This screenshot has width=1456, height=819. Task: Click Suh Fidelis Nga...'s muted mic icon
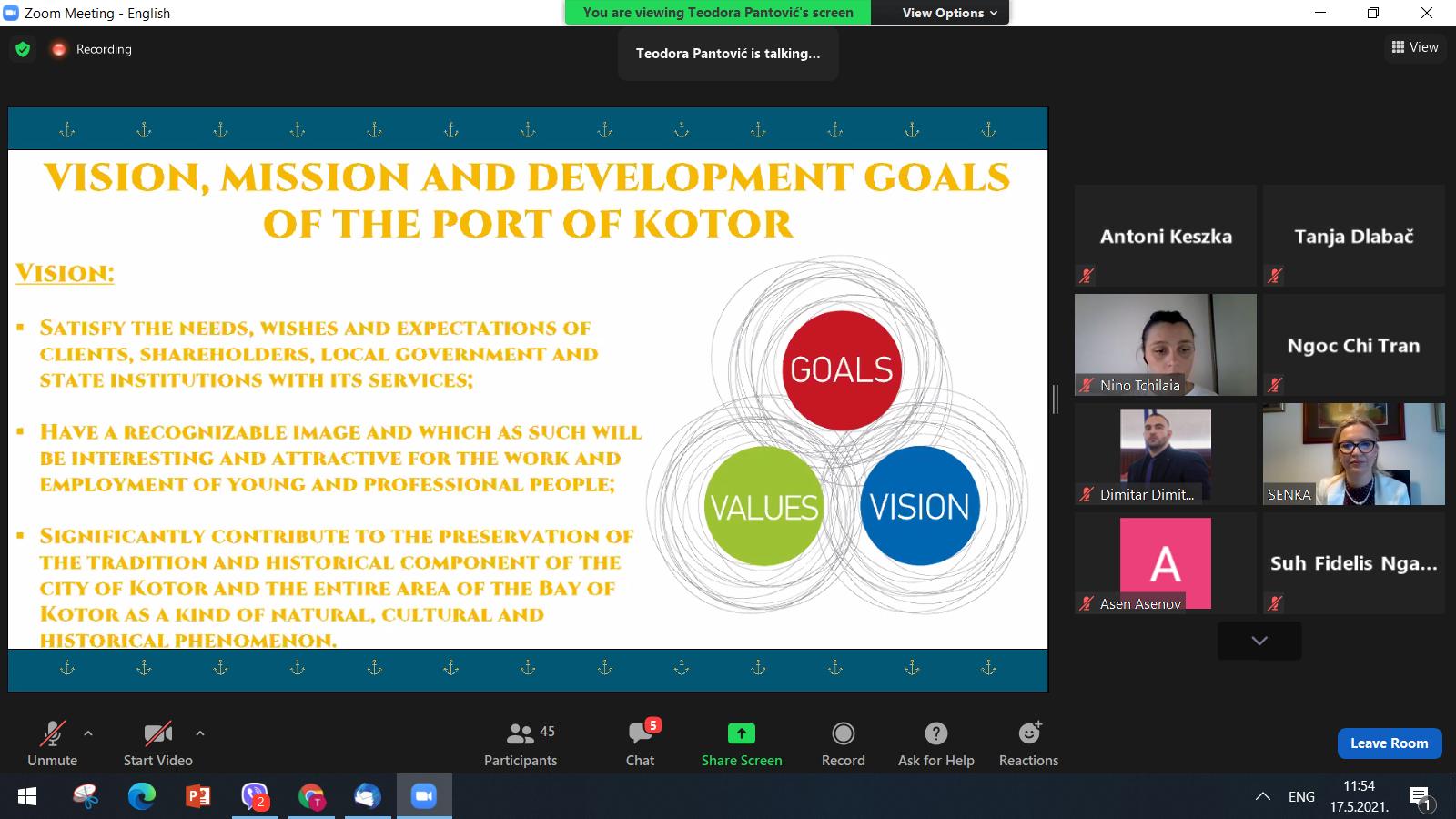click(x=1274, y=602)
